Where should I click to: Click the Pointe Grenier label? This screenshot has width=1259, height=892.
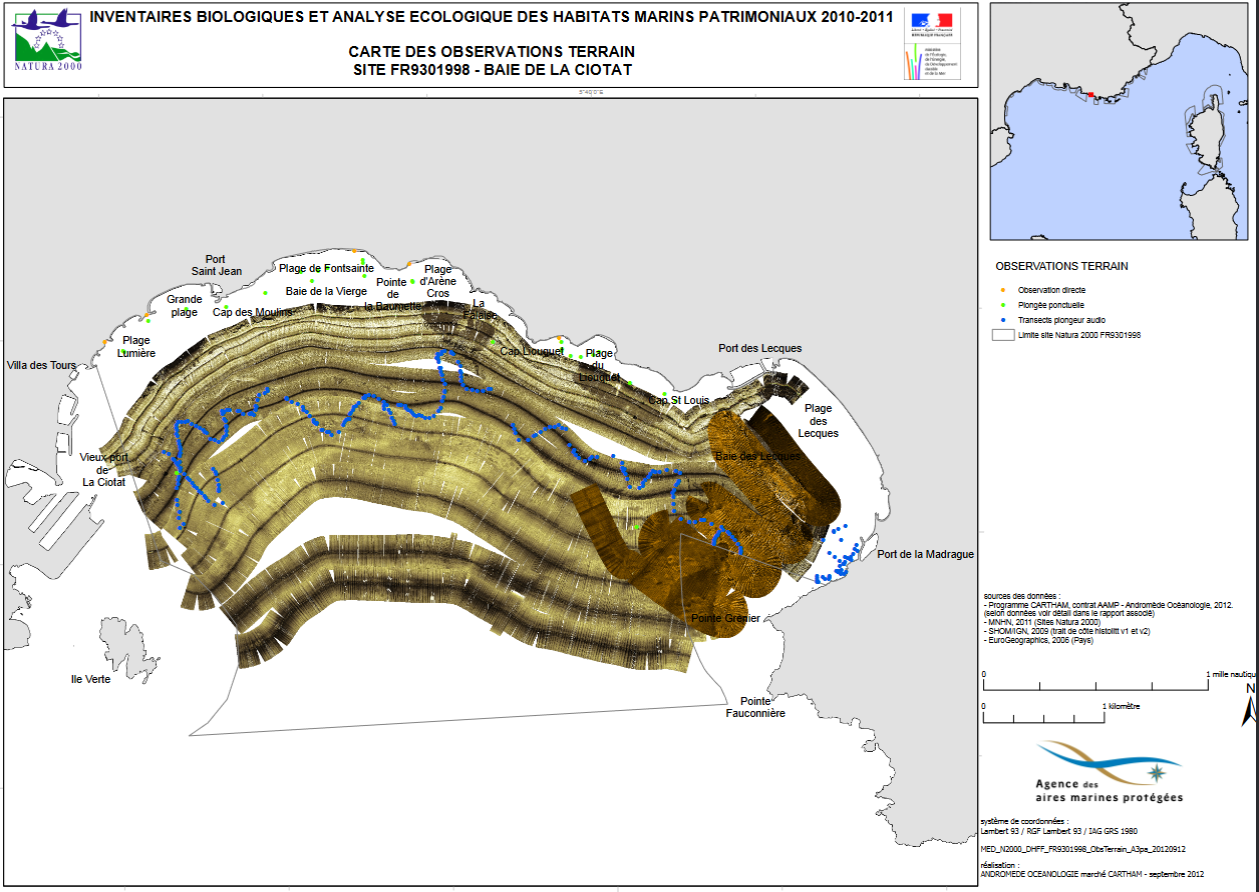click(725, 618)
